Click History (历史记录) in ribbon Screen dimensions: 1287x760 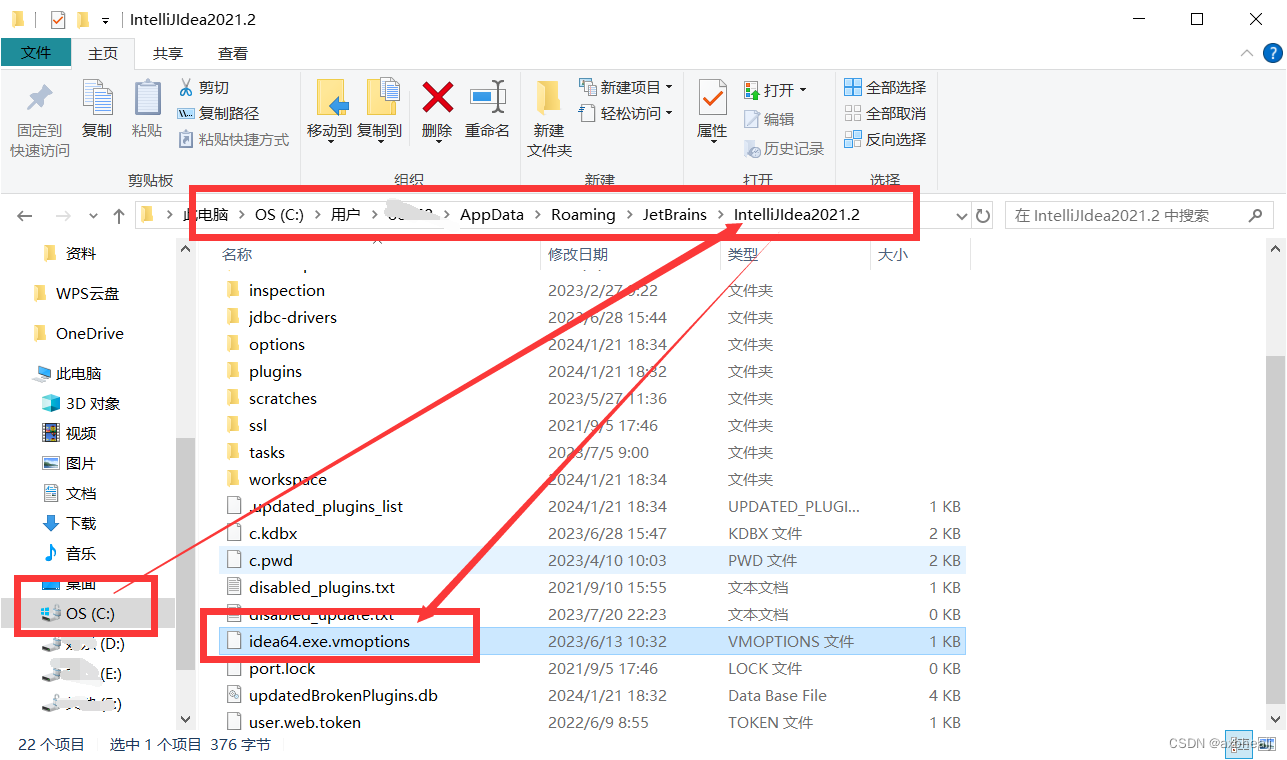point(784,148)
